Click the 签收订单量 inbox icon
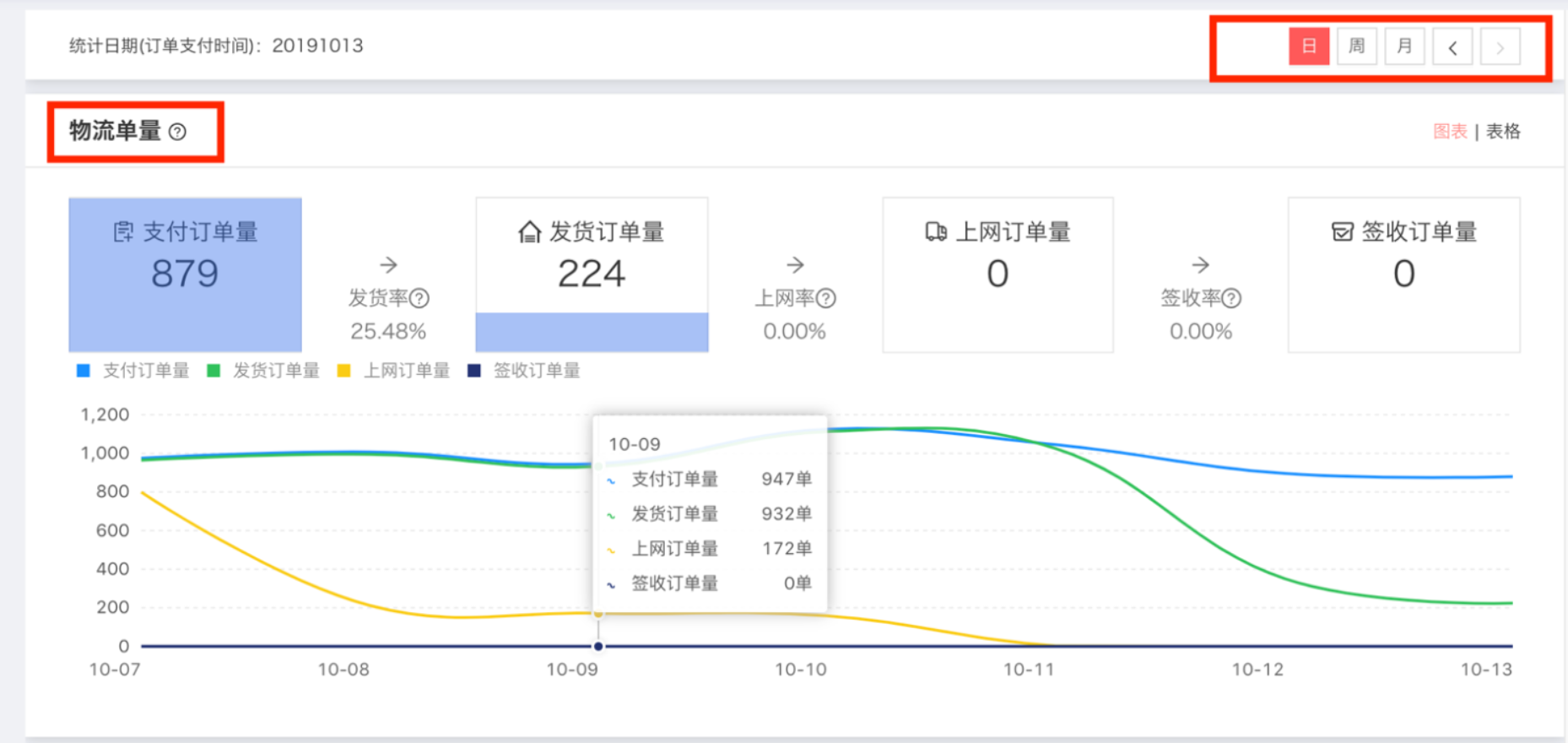 tap(1342, 231)
